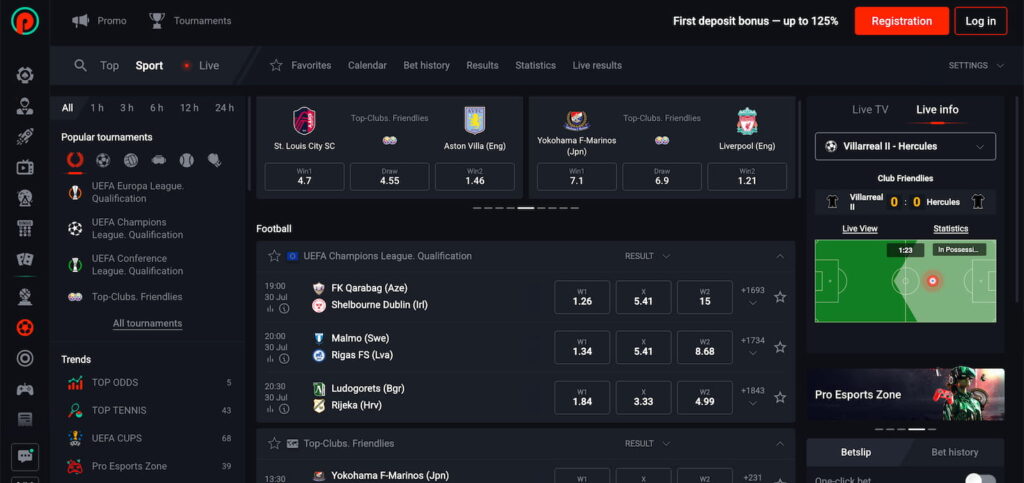Open the Bet history tab in betslip
This screenshot has height=483, width=1024.
pyautogui.click(x=954, y=452)
